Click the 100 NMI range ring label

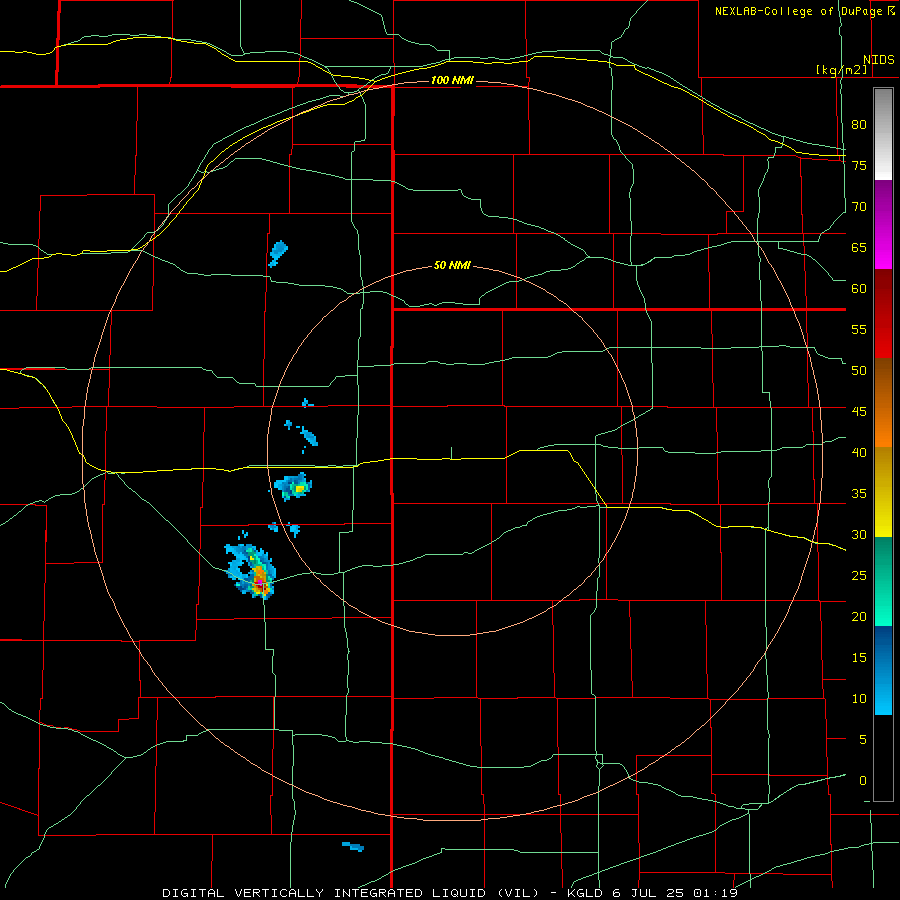(452, 80)
